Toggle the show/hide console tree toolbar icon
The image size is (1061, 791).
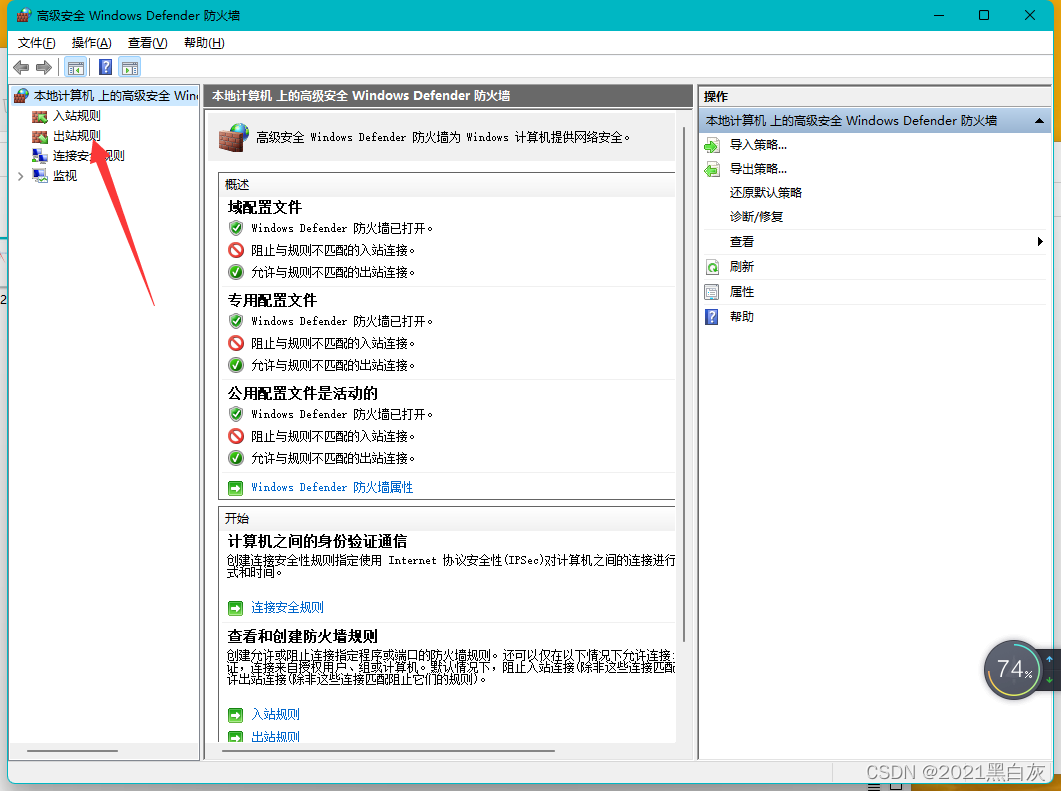click(x=76, y=68)
